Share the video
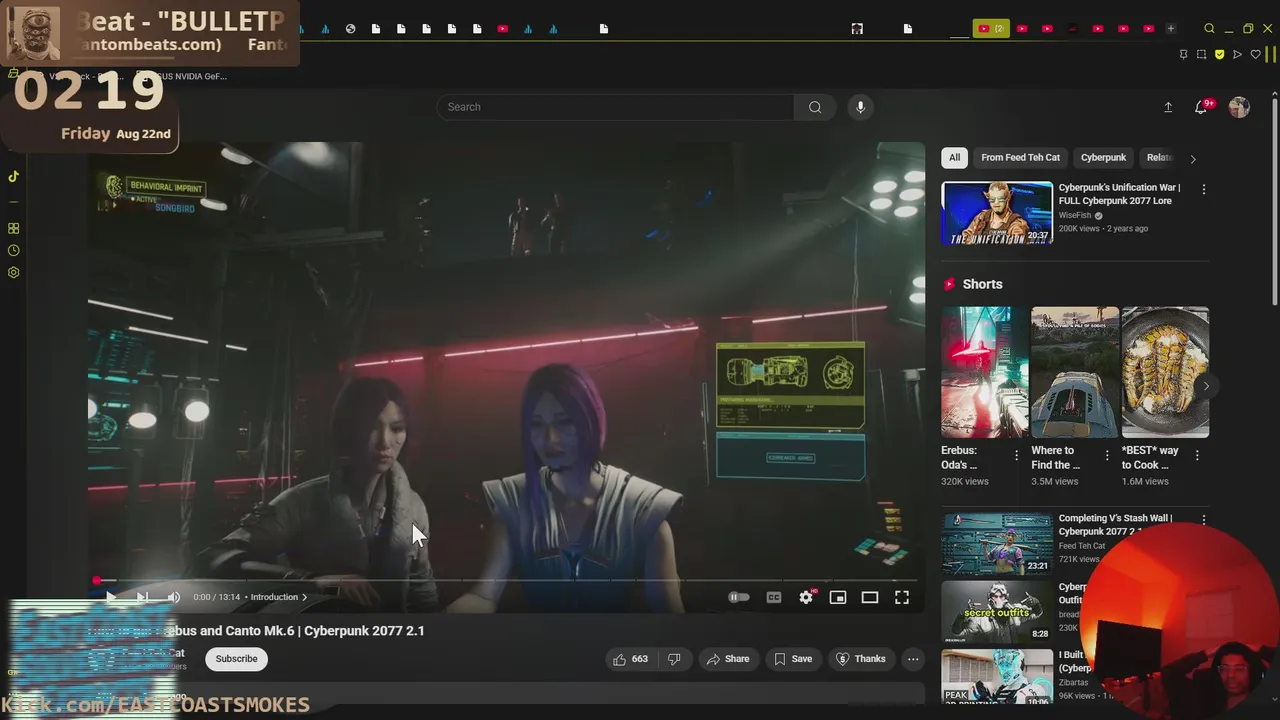The height and width of the screenshot is (720, 1280). pos(727,659)
